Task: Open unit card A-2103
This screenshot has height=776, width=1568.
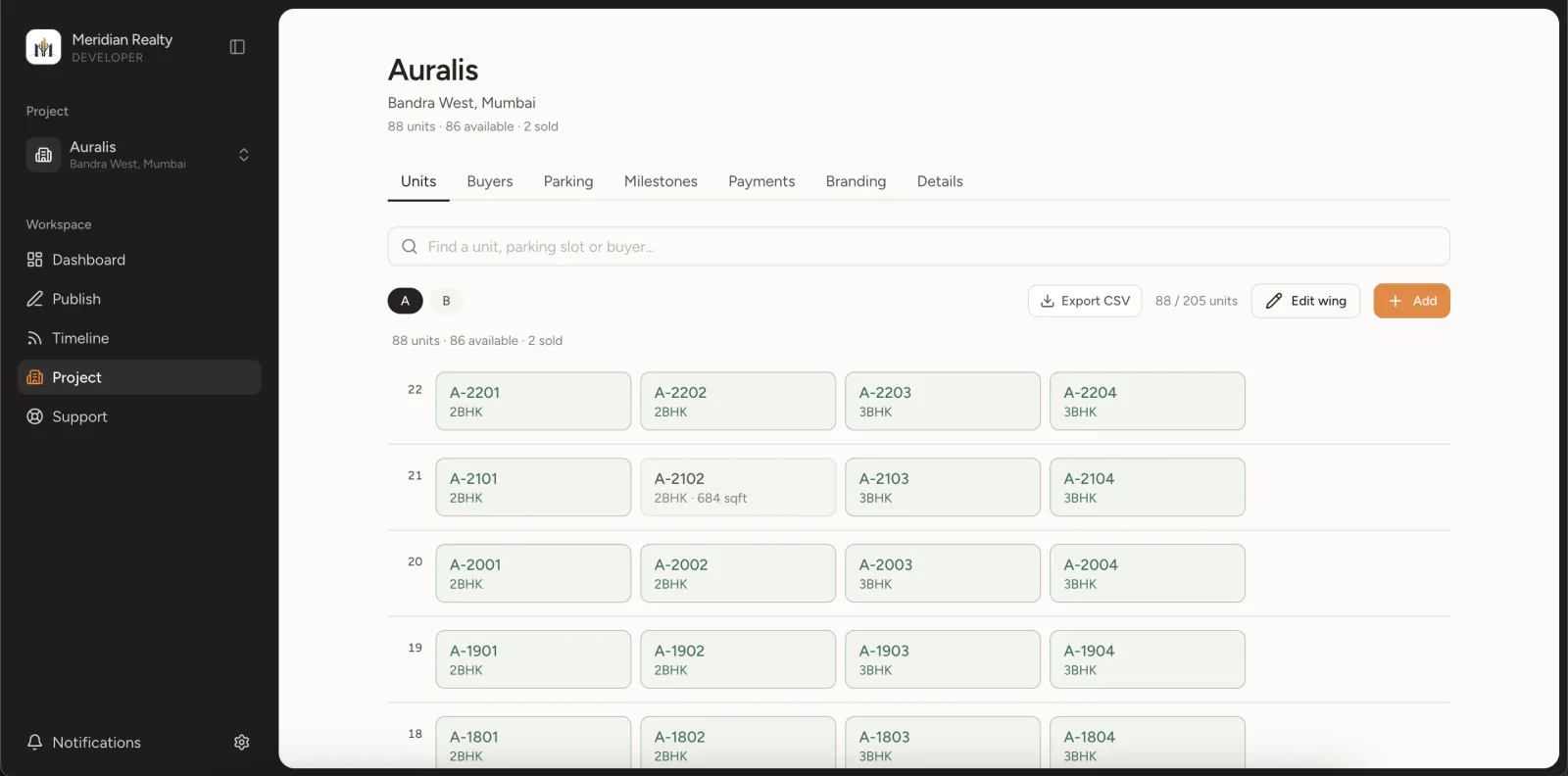Action: click(x=943, y=487)
